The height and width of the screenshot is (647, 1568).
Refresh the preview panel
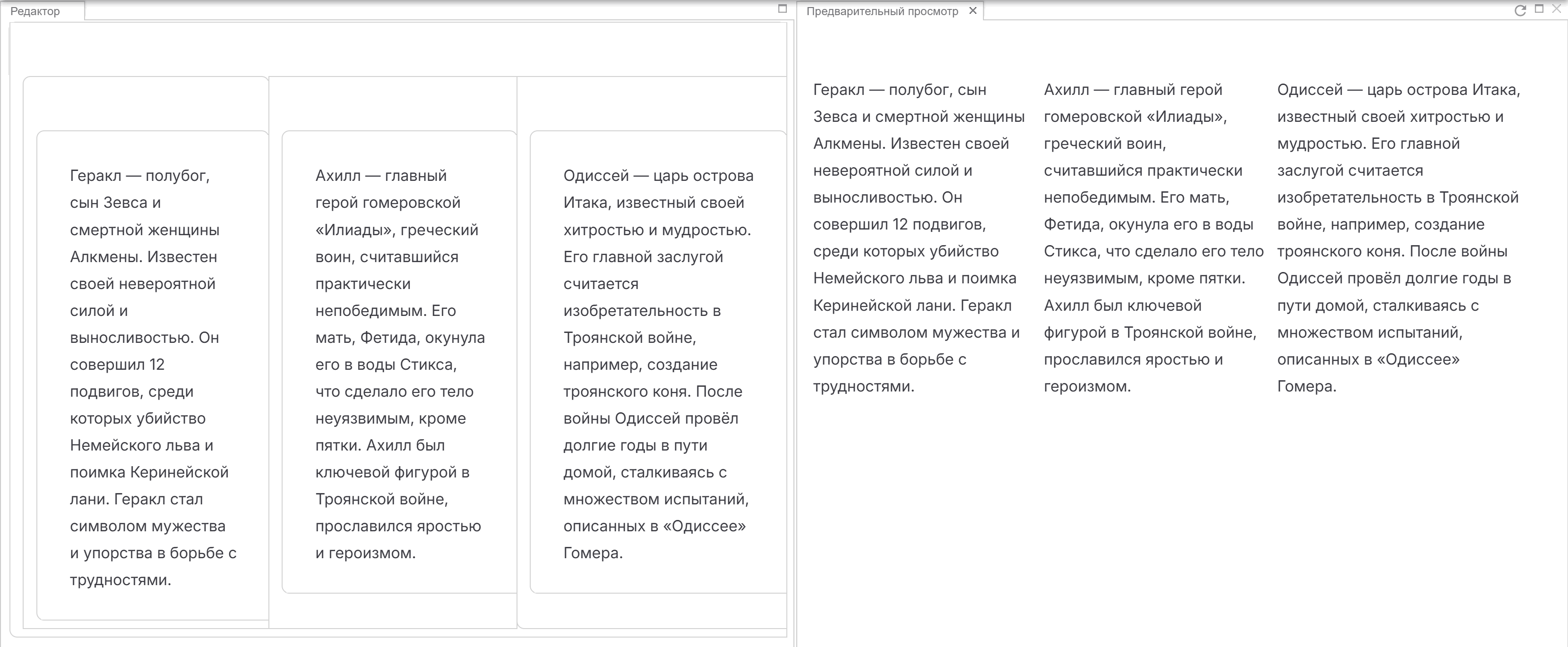tap(1520, 10)
